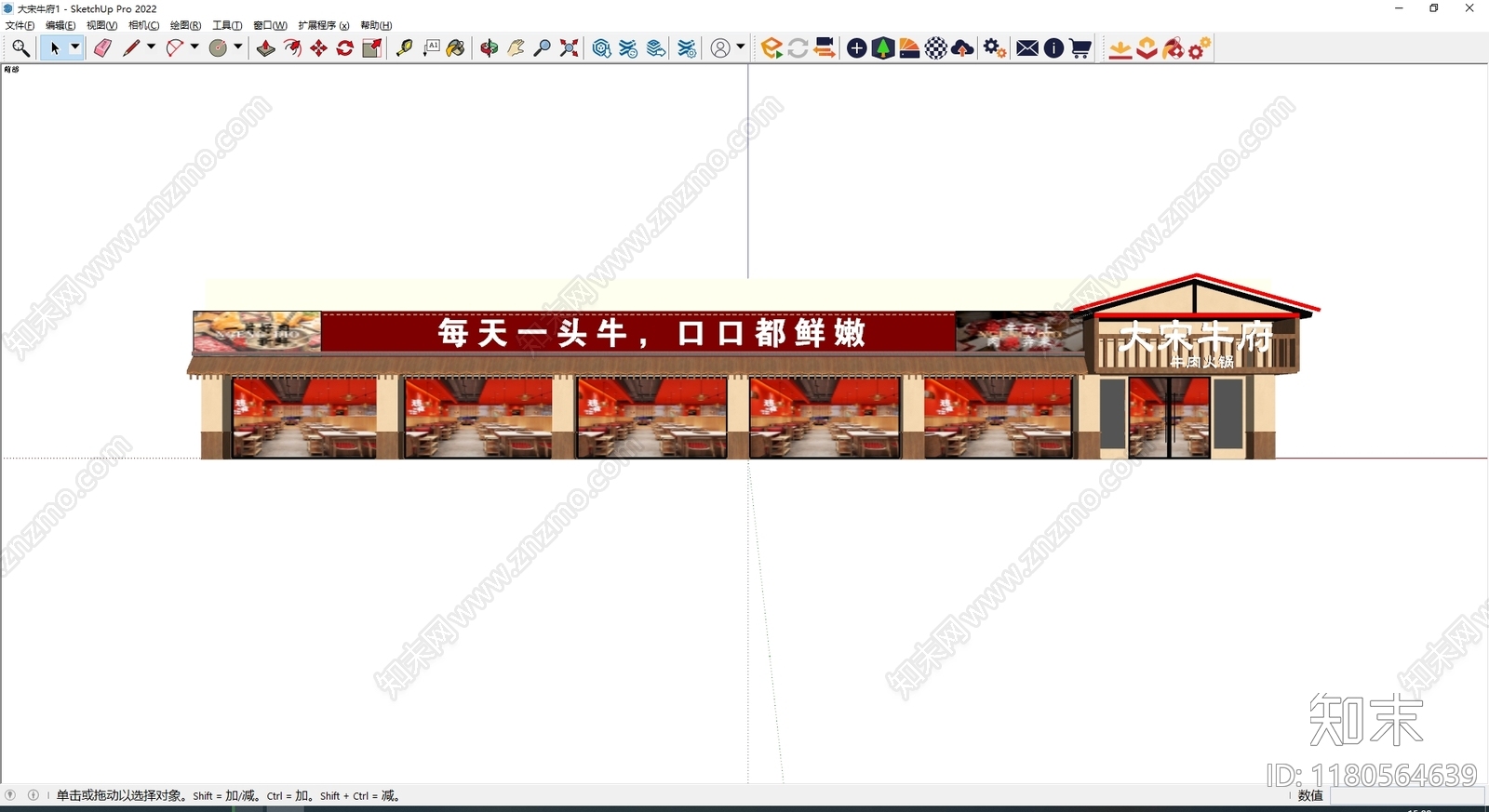Screen dimensions: 1489x812
Task: Open the 扩展程序 menu
Action: [x=323, y=26]
